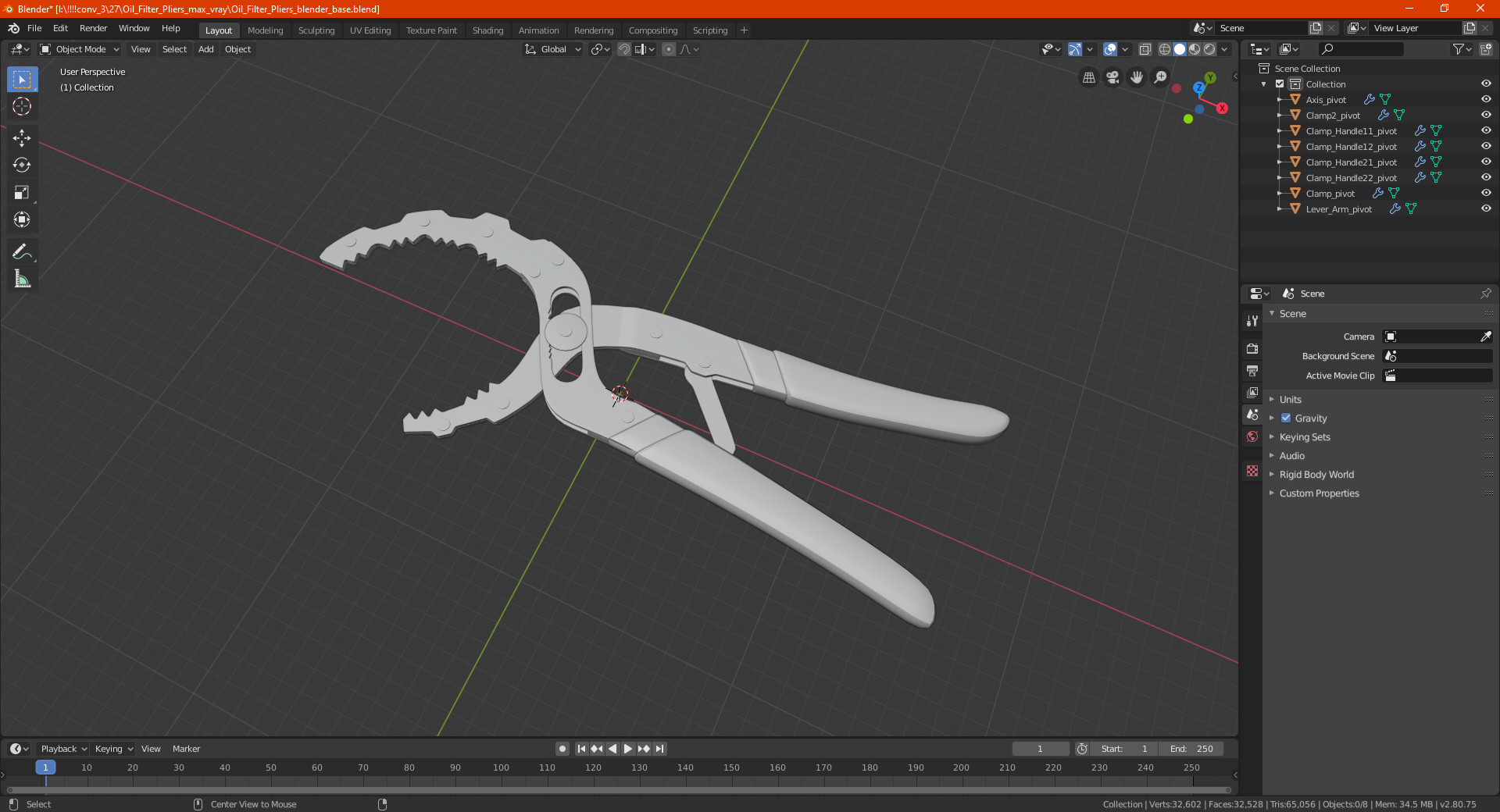The image size is (1500, 812).
Task: Open the View Layer properties tab
Action: pyautogui.click(x=1252, y=393)
